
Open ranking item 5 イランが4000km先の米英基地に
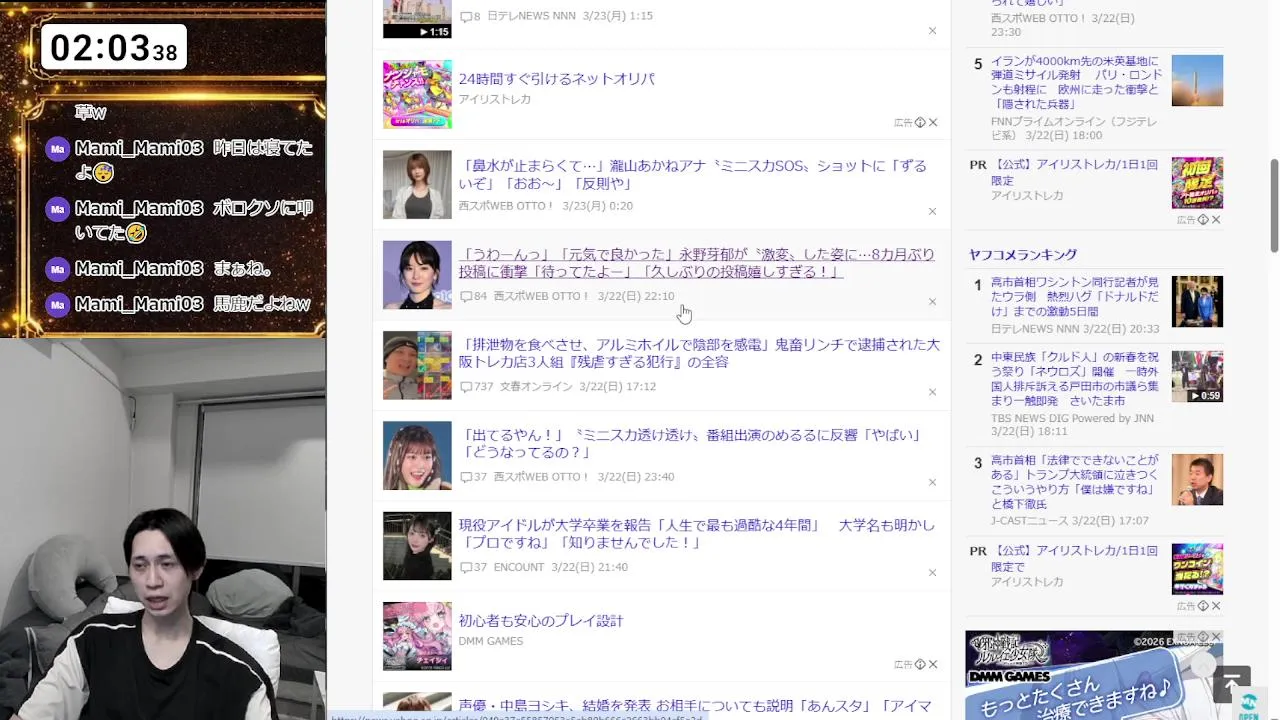pos(1077,82)
